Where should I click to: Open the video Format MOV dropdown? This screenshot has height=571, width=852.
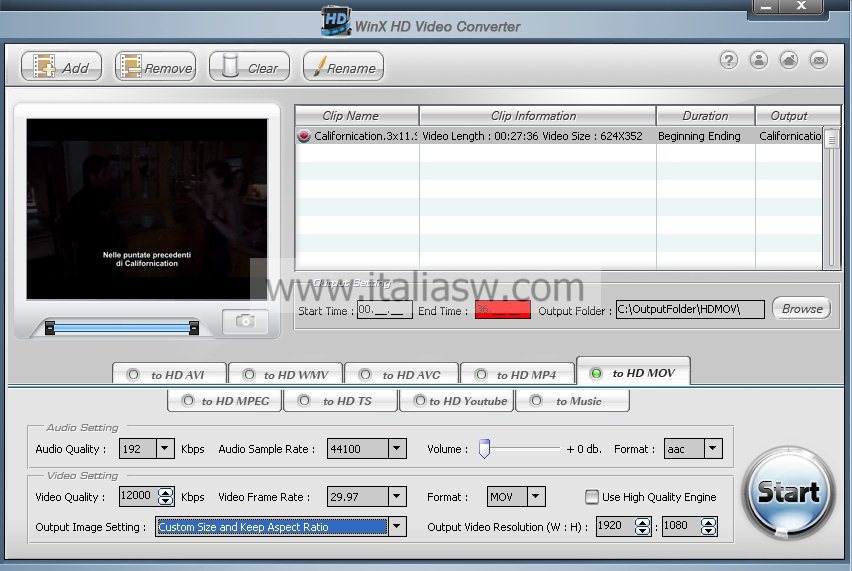click(x=536, y=496)
